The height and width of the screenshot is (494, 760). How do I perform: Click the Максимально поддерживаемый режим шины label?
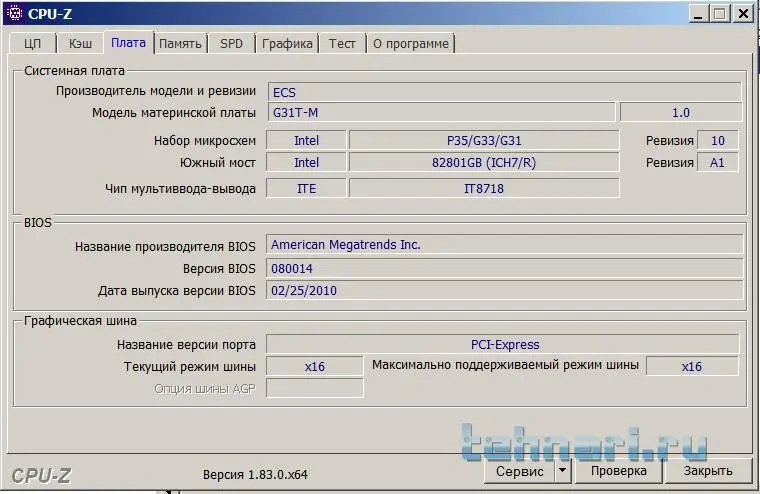[505, 365]
